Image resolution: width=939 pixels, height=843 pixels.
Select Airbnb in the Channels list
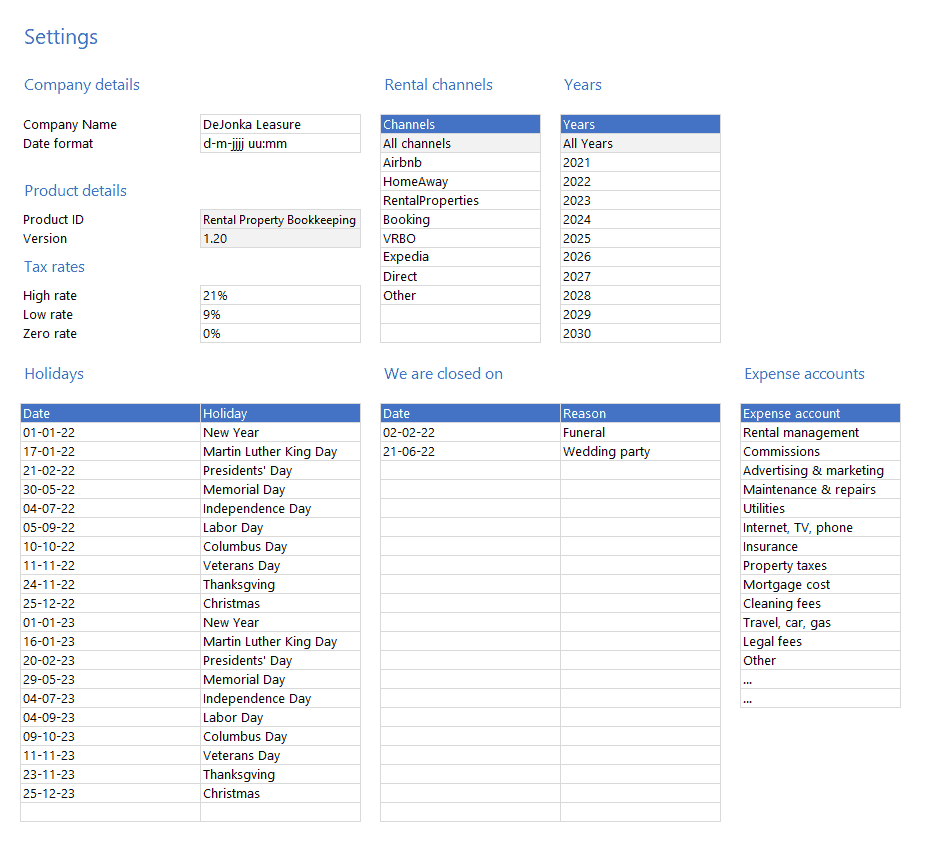460,163
